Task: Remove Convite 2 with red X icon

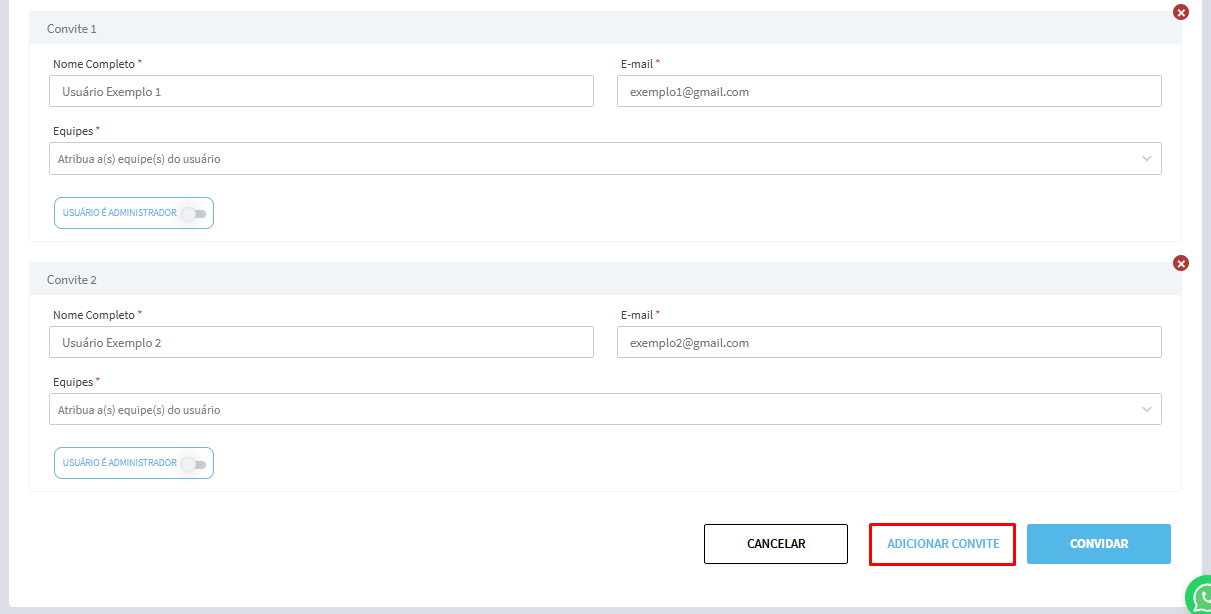Action: pyautogui.click(x=1181, y=264)
